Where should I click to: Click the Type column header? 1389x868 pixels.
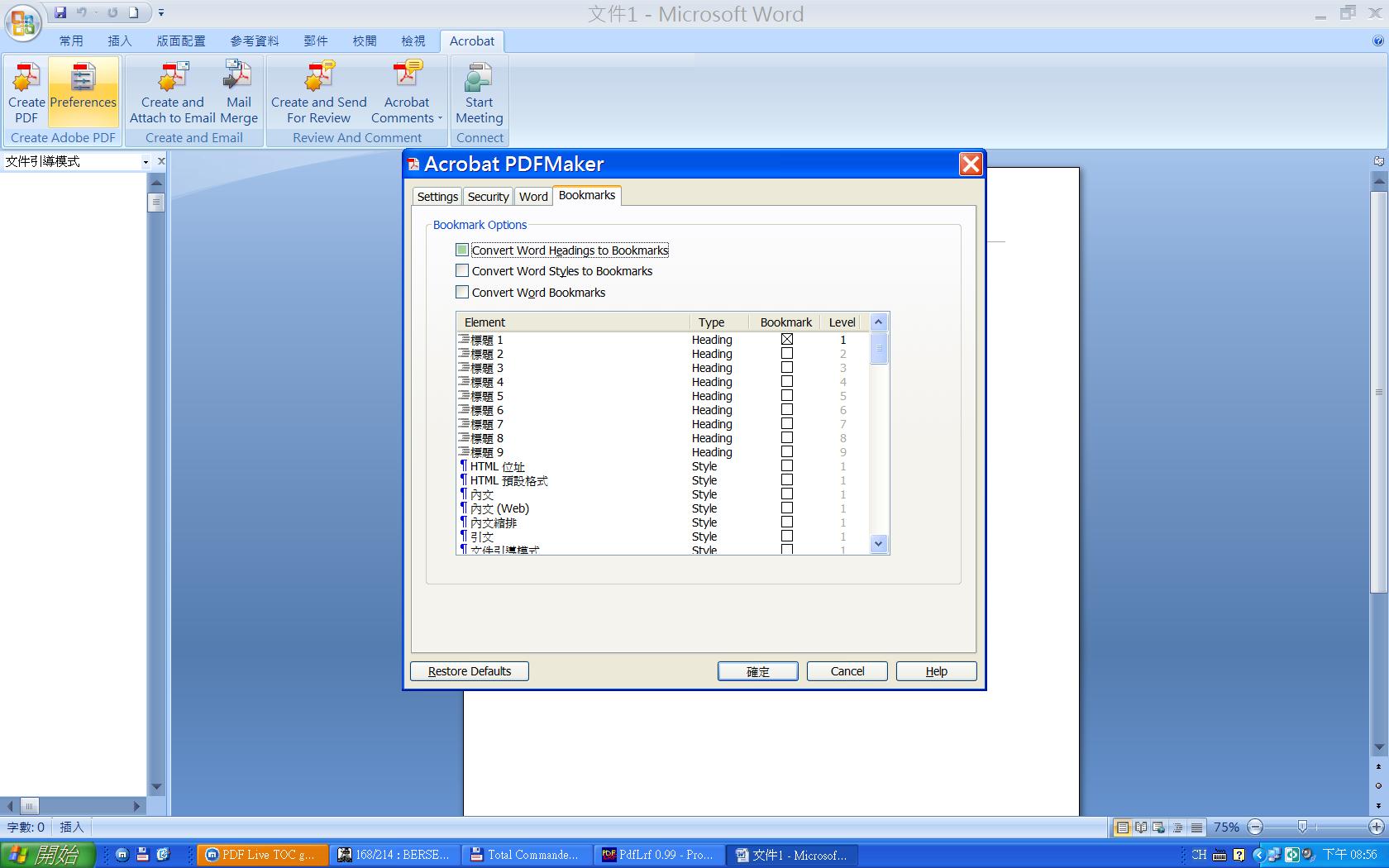click(x=719, y=322)
